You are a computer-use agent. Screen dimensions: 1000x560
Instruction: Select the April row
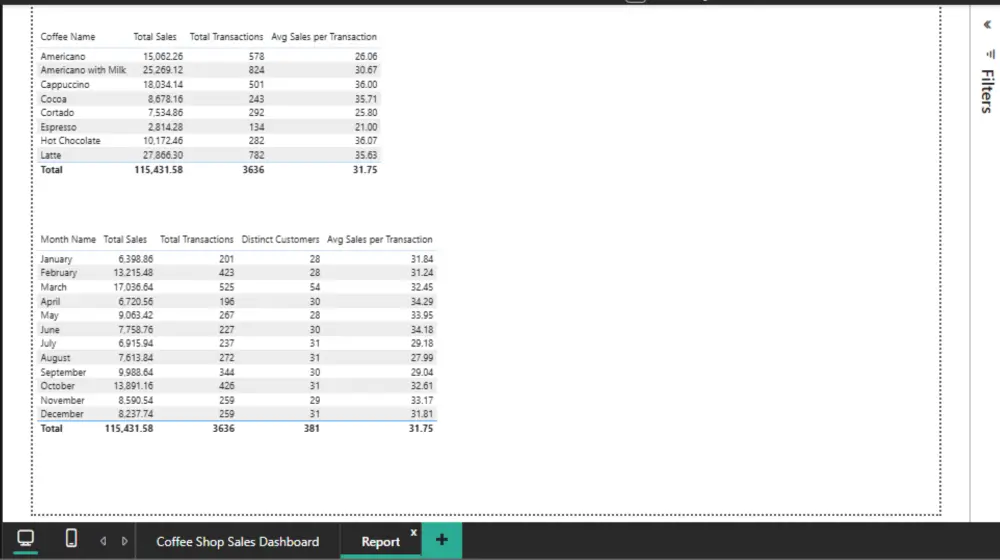(237, 301)
